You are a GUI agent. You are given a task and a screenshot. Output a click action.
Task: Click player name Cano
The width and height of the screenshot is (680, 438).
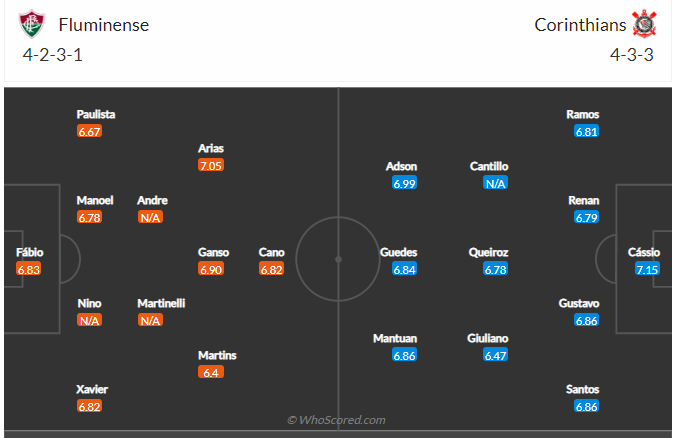coord(271,253)
